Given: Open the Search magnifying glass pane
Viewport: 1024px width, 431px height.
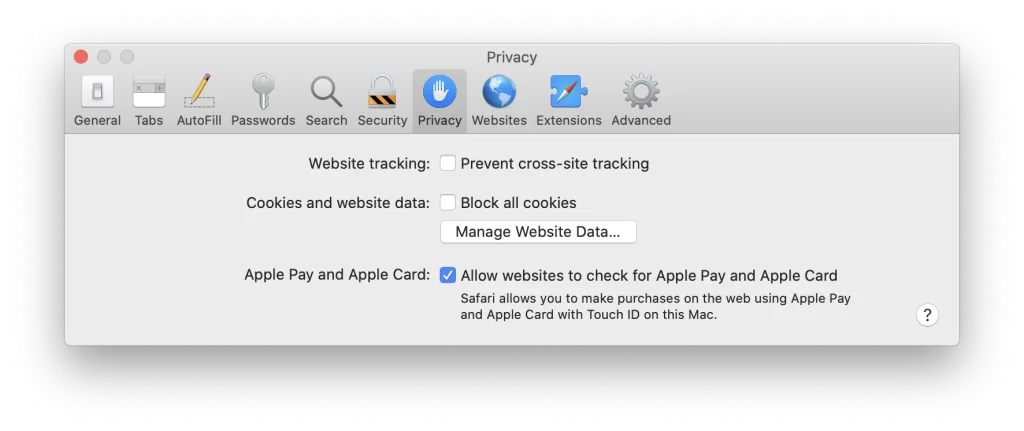Looking at the screenshot, I should [x=326, y=93].
